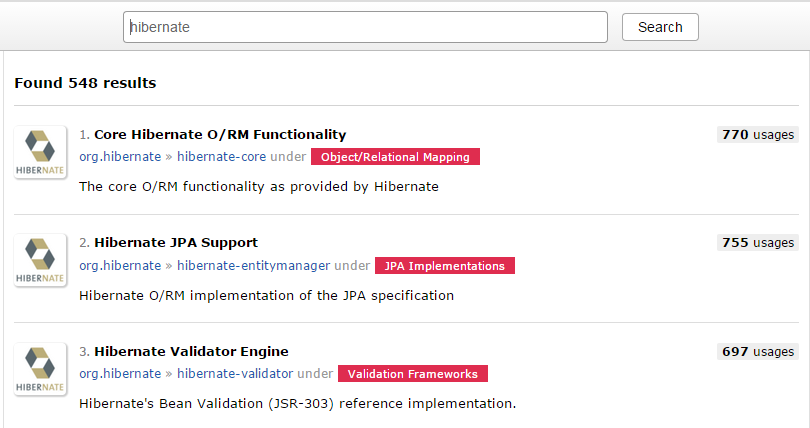Select the Object/Relational Mapping category tag

[395, 157]
